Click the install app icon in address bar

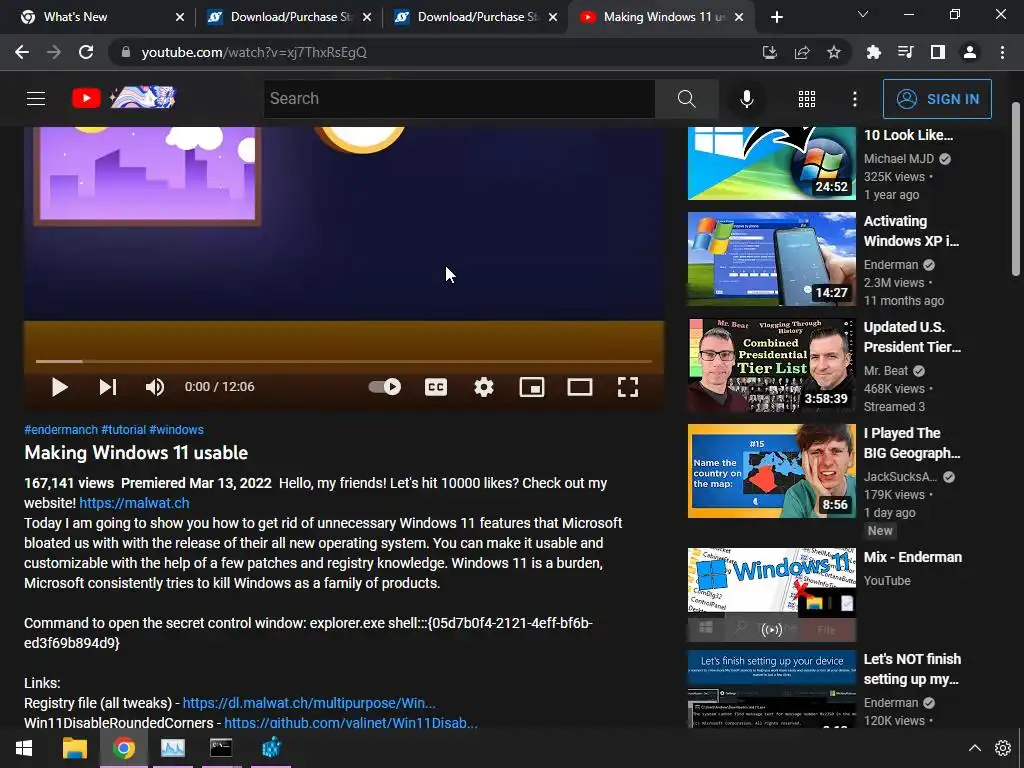coord(769,52)
